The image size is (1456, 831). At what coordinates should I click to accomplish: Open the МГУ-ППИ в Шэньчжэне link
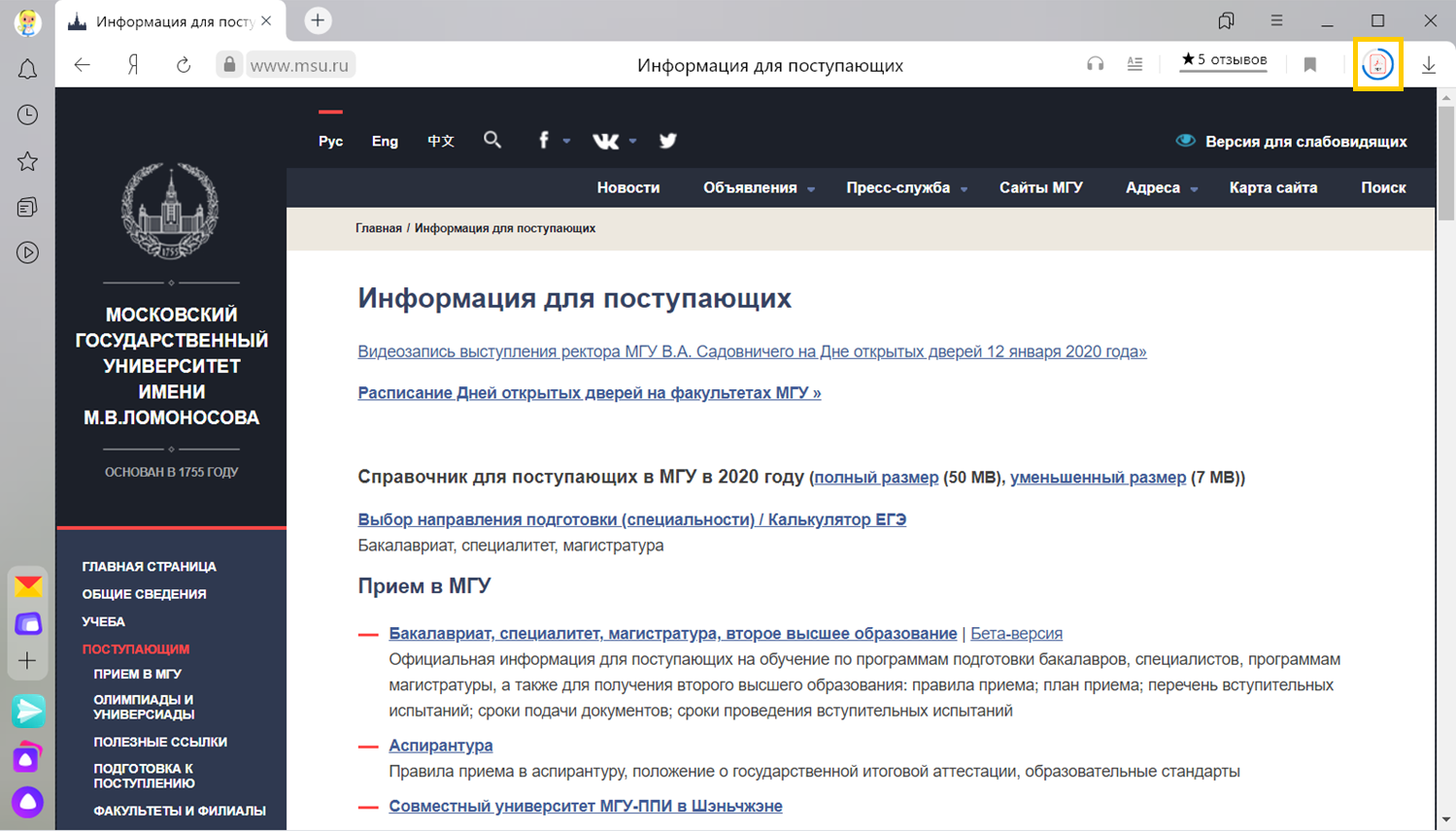pyautogui.click(x=586, y=807)
